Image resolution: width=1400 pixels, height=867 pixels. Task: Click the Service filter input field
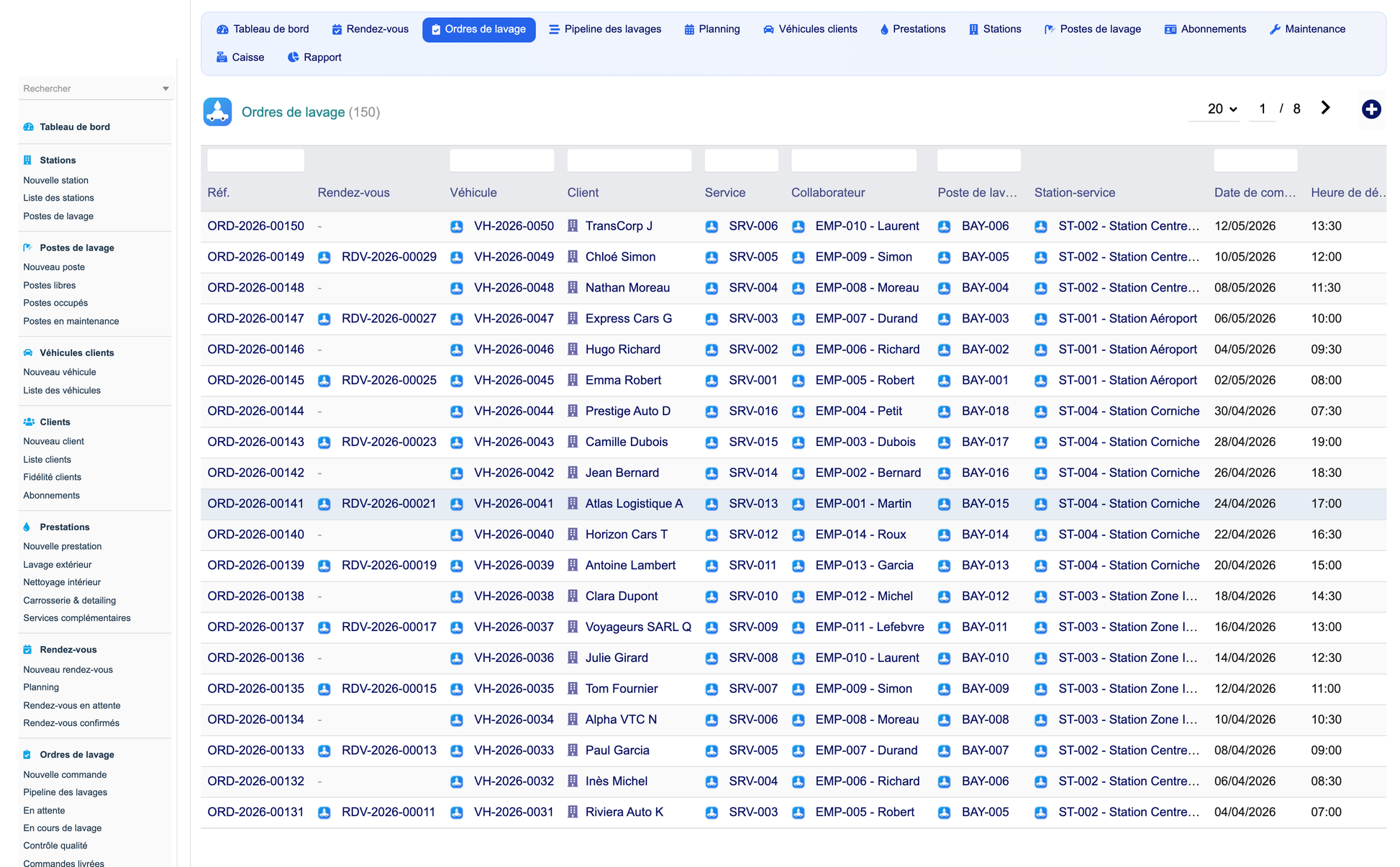pyautogui.click(x=741, y=160)
